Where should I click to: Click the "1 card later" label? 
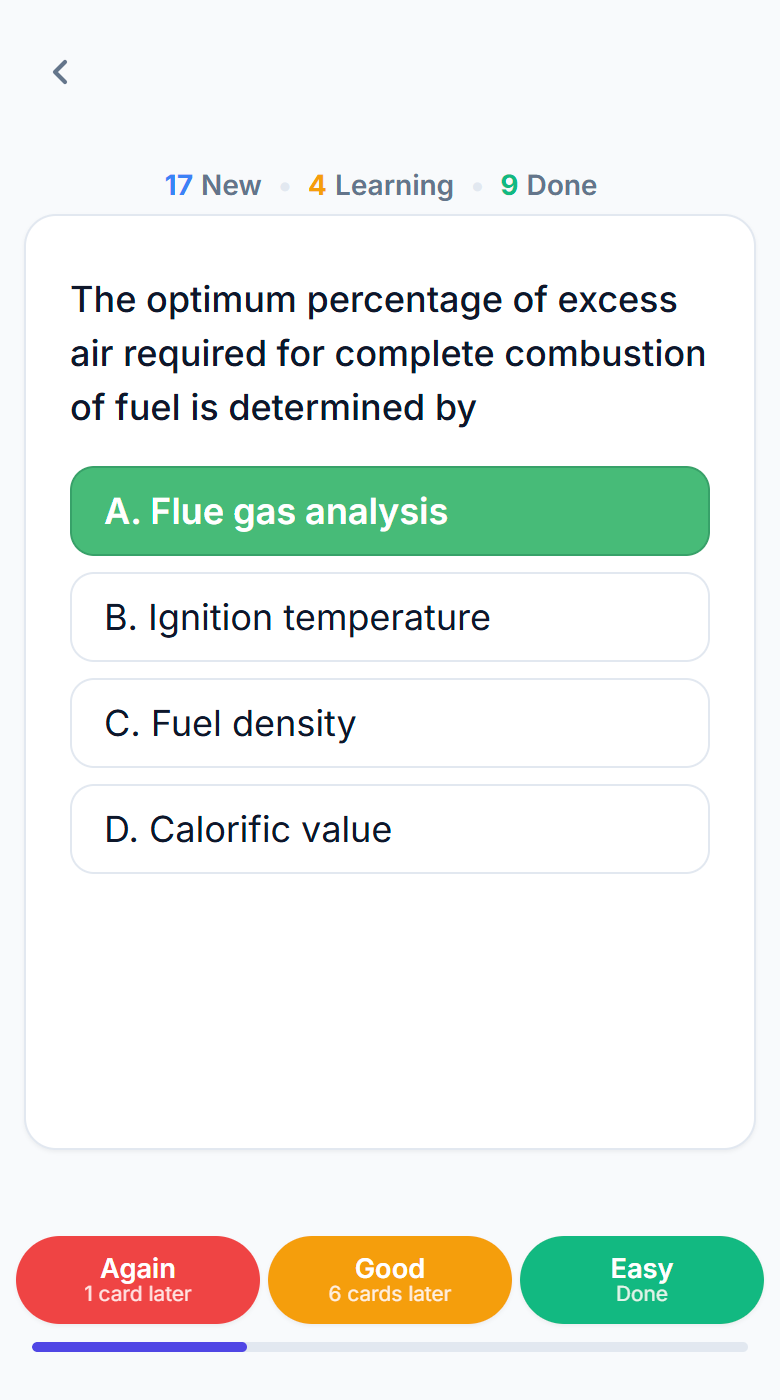(138, 1294)
